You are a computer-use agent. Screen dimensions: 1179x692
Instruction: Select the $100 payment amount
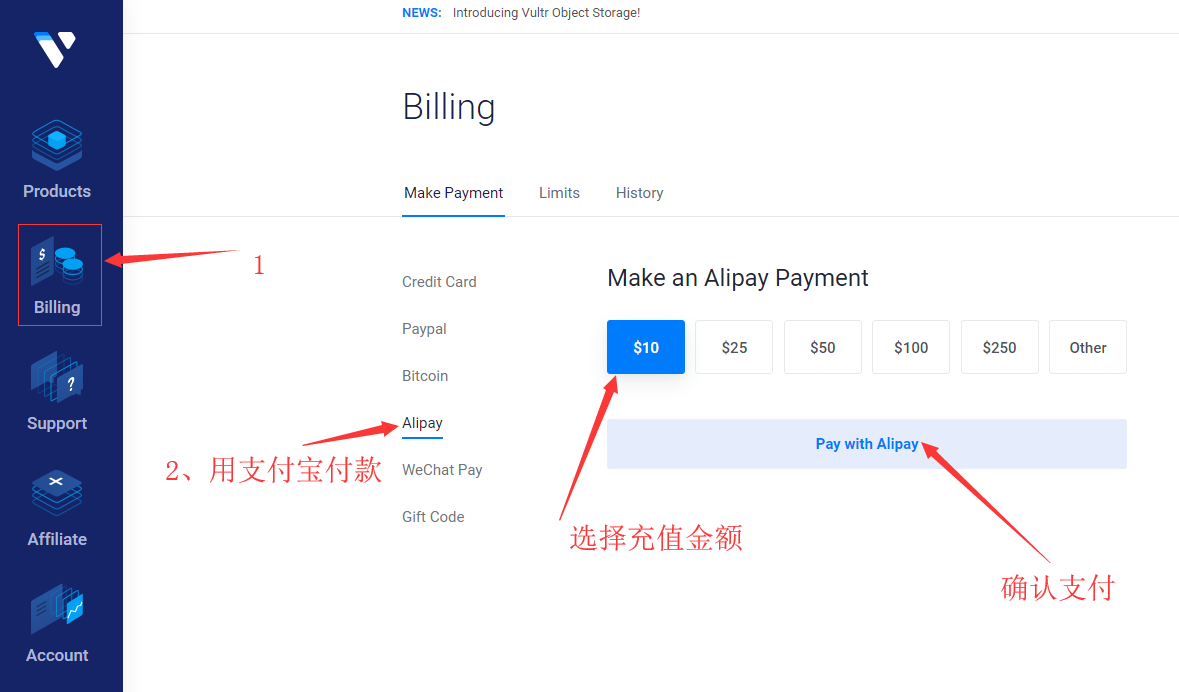coord(910,347)
